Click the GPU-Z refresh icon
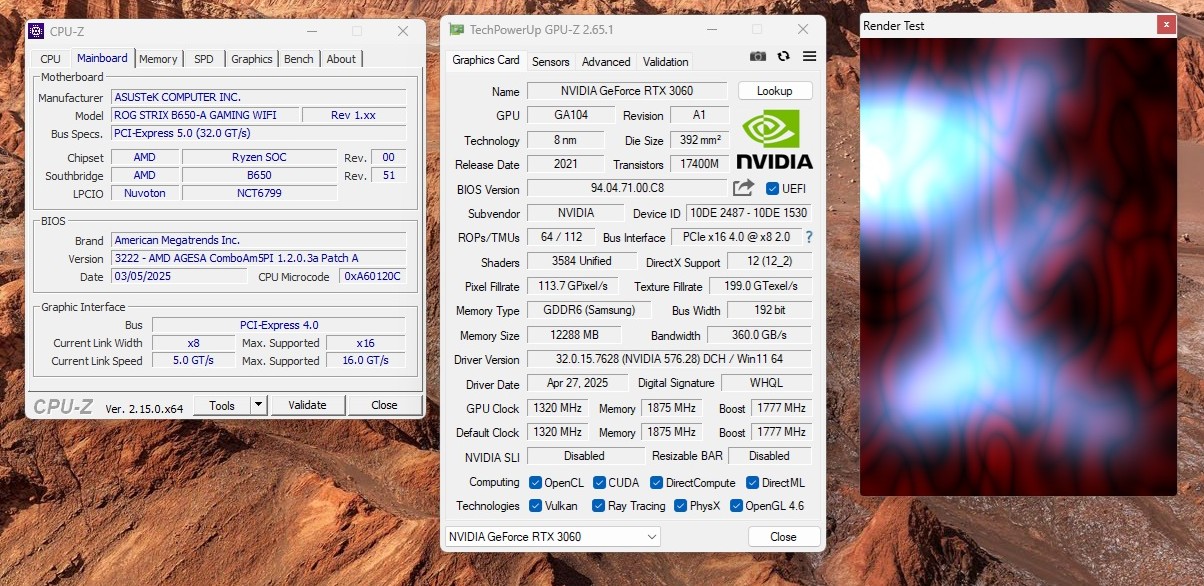This screenshot has width=1204, height=586. tap(784, 57)
